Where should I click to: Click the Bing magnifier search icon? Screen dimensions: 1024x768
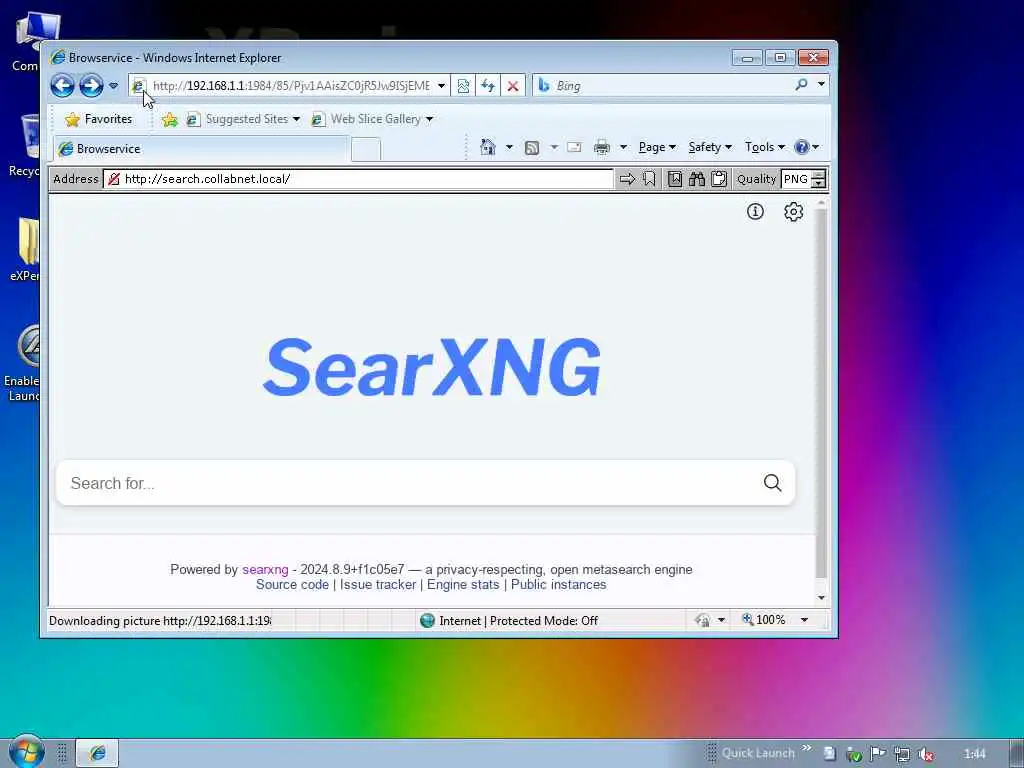pos(801,85)
